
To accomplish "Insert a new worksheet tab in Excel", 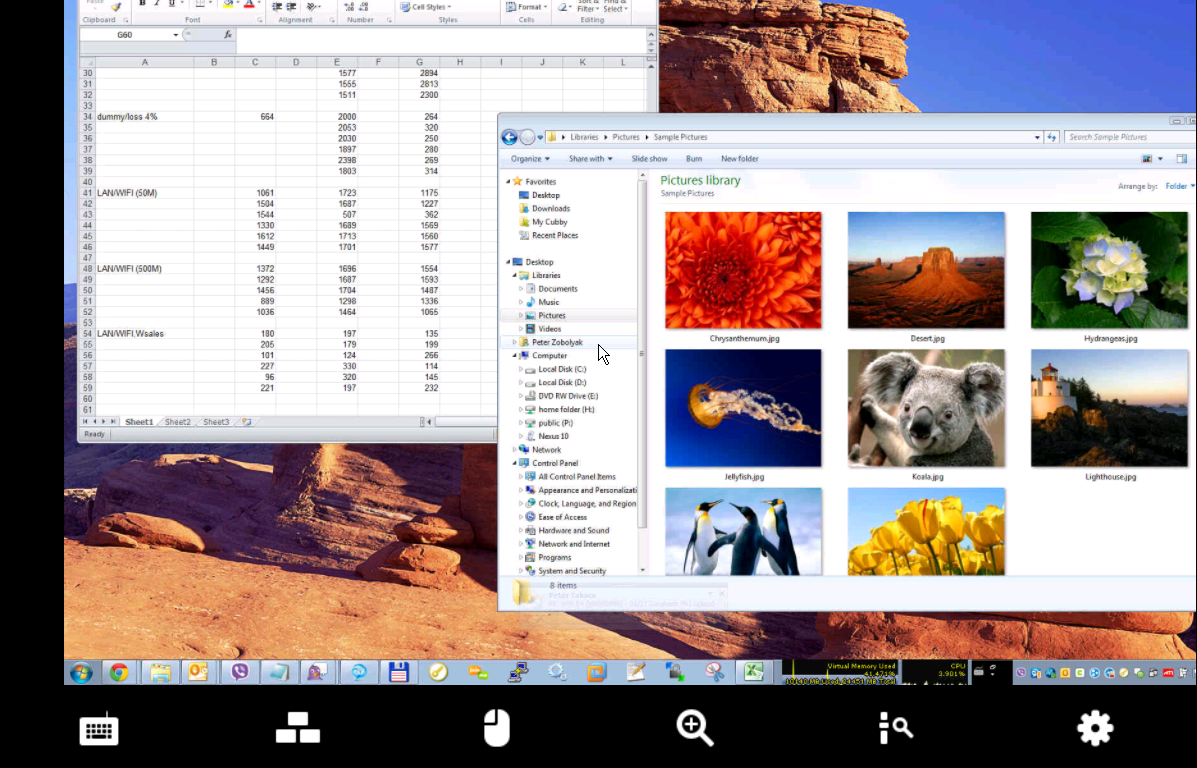I will point(247,421).
